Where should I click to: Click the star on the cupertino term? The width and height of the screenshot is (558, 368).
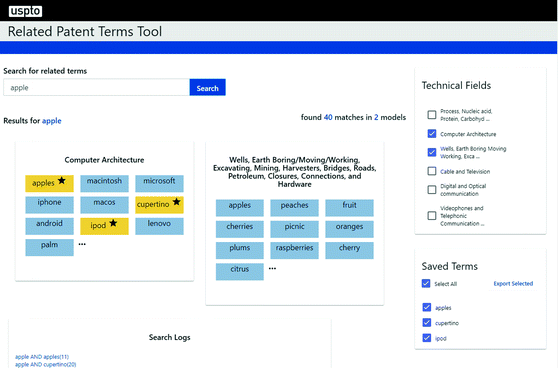pyautogui.click(x=177, y=202)
